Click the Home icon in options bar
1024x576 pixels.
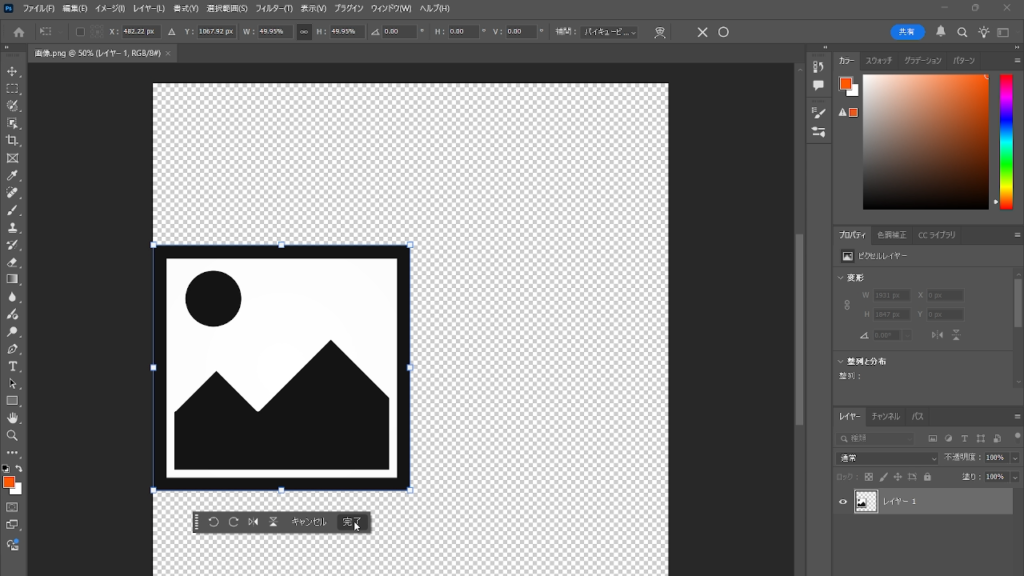(x=19, y=32)
